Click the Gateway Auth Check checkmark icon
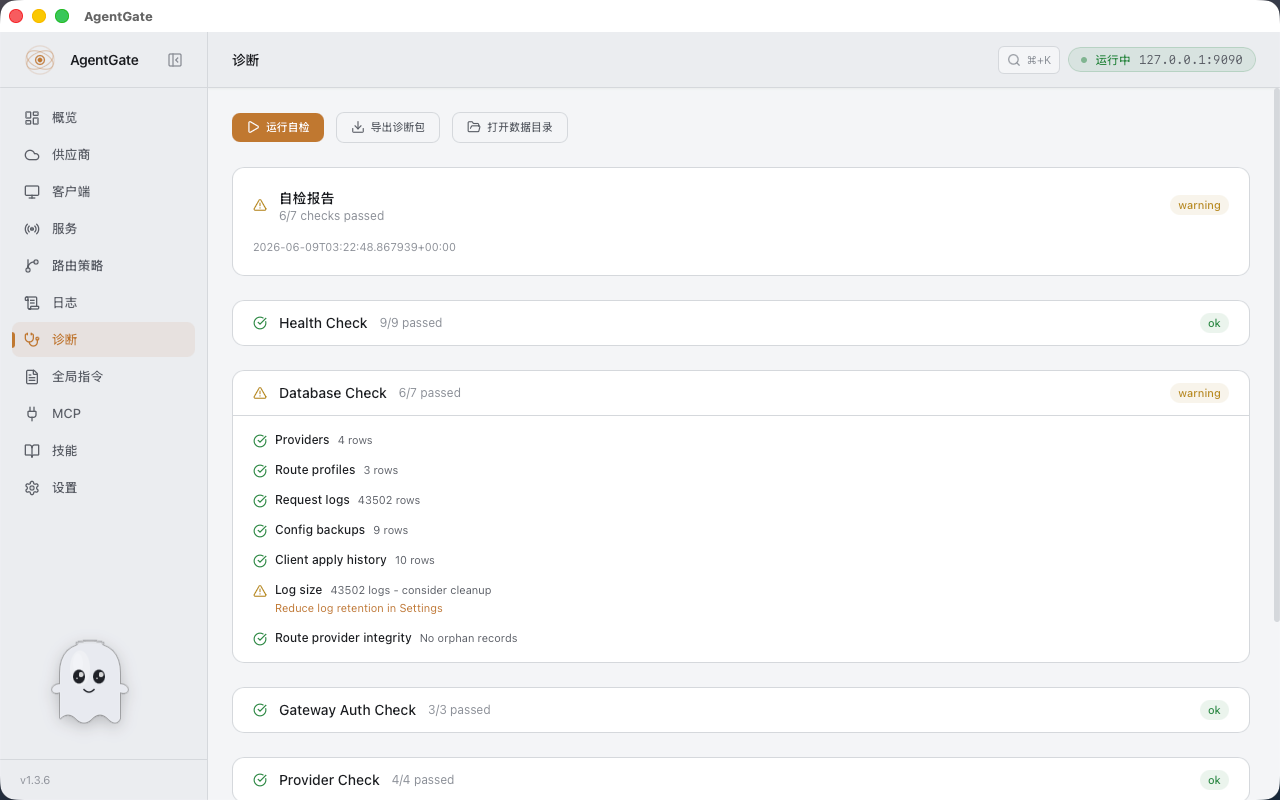The width and height of the screenshot is (1280, 800). click(x=260, y=710)
